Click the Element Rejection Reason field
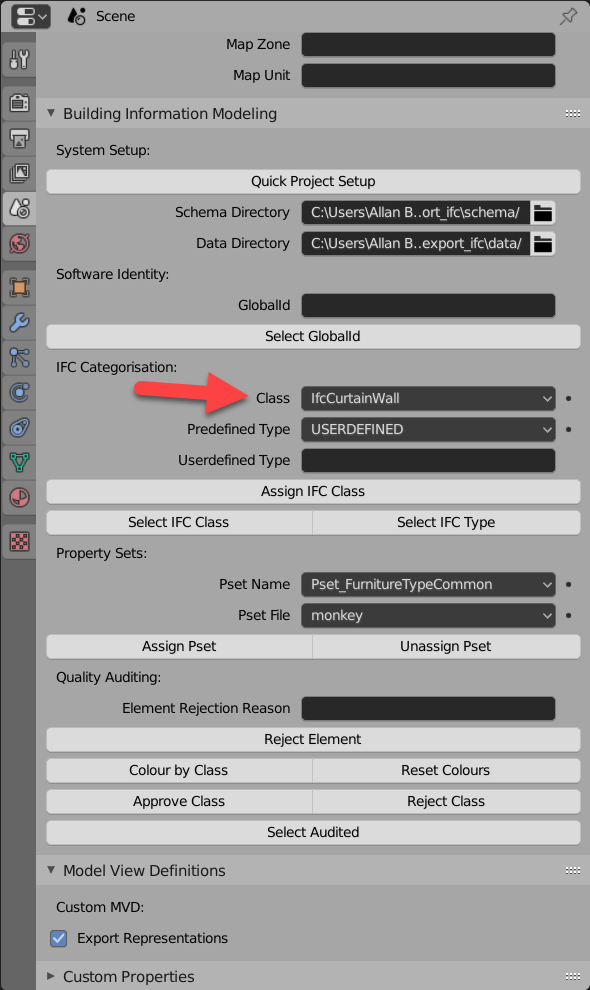Screen dimensions: 590x990 pyautogui.click(x=428, y=708)
